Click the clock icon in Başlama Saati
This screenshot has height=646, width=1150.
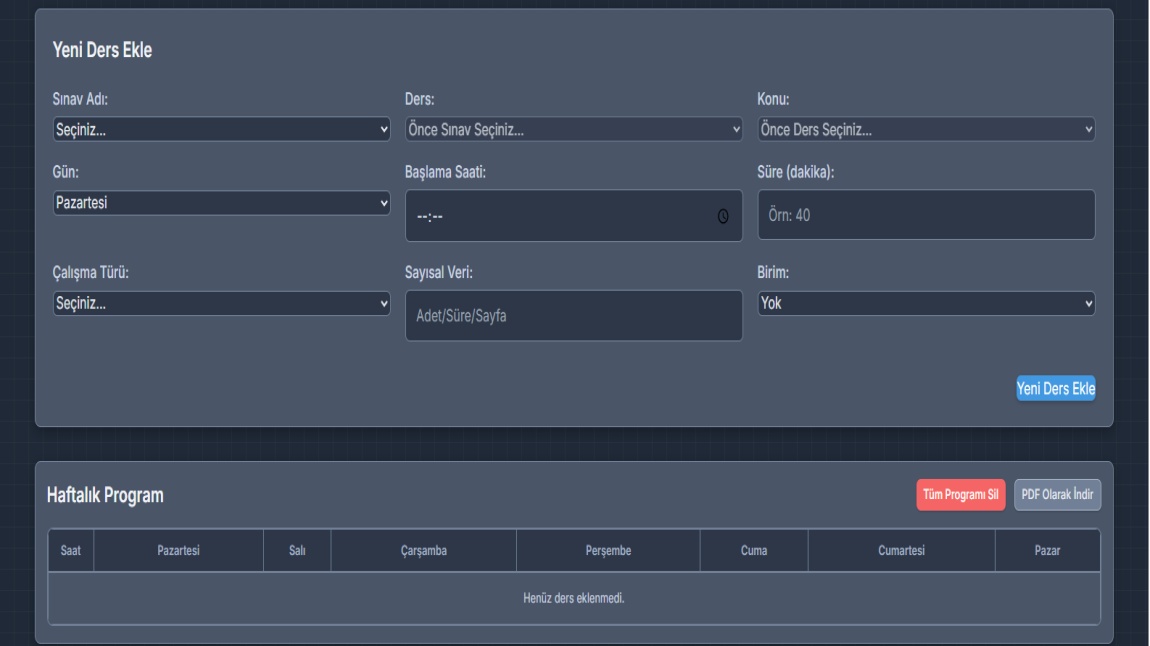[x=722, y=216]
